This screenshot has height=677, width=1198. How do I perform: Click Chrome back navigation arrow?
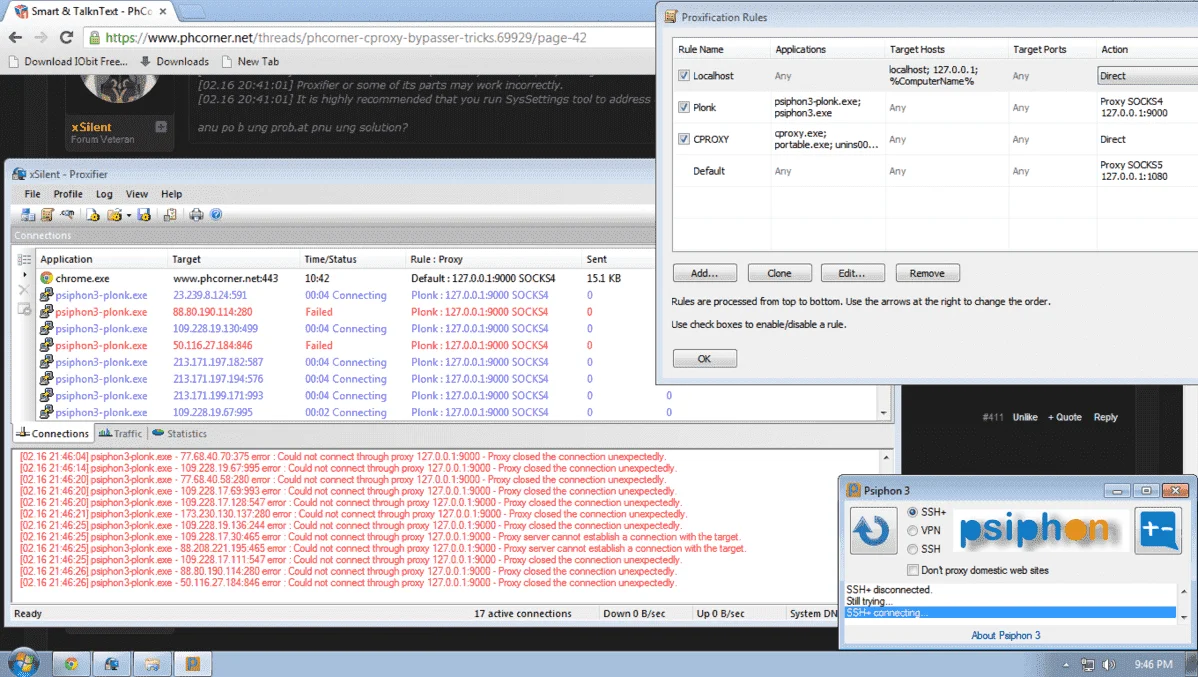(15, 37)
